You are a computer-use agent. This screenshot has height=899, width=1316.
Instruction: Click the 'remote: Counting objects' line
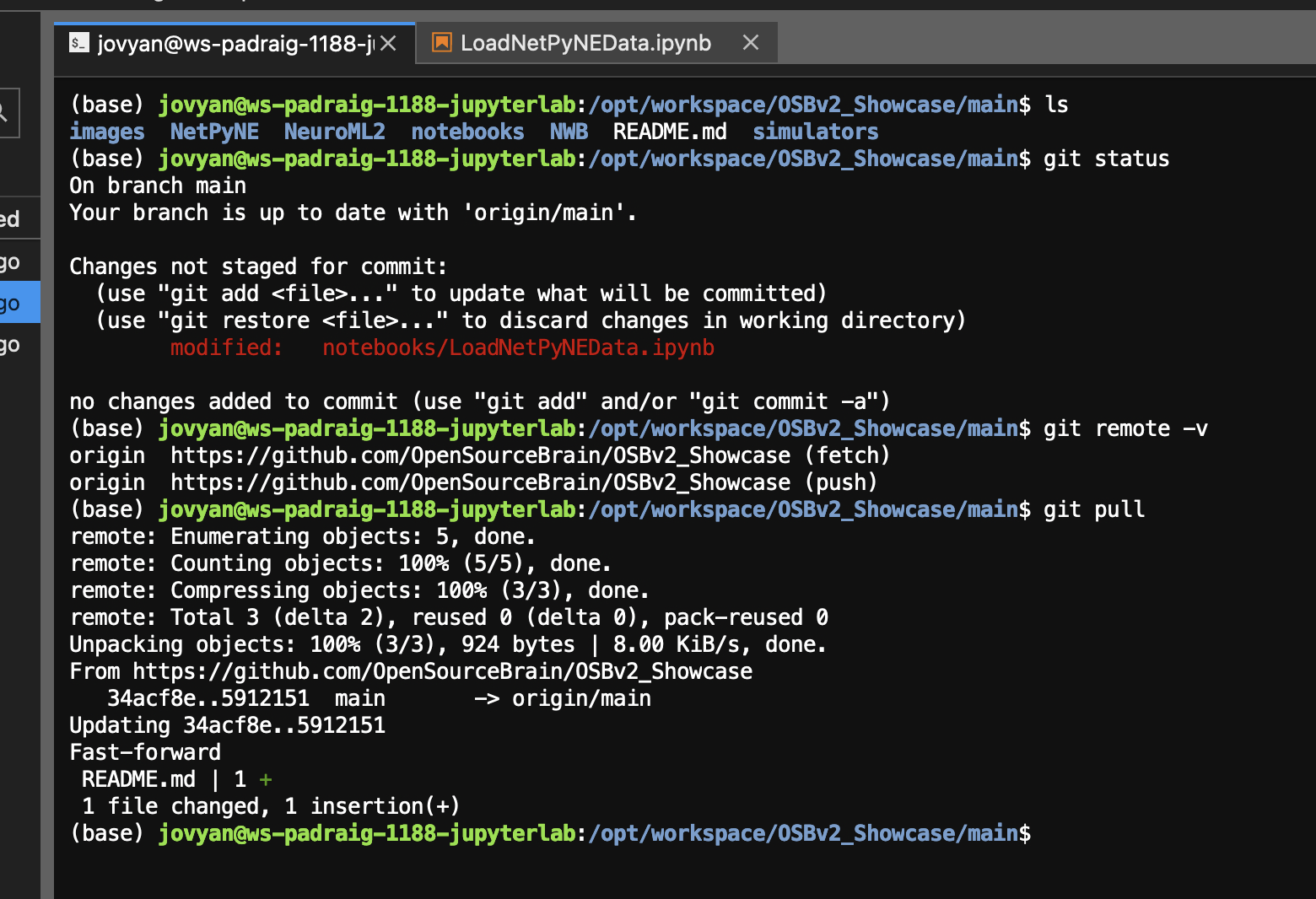point(340,563)
